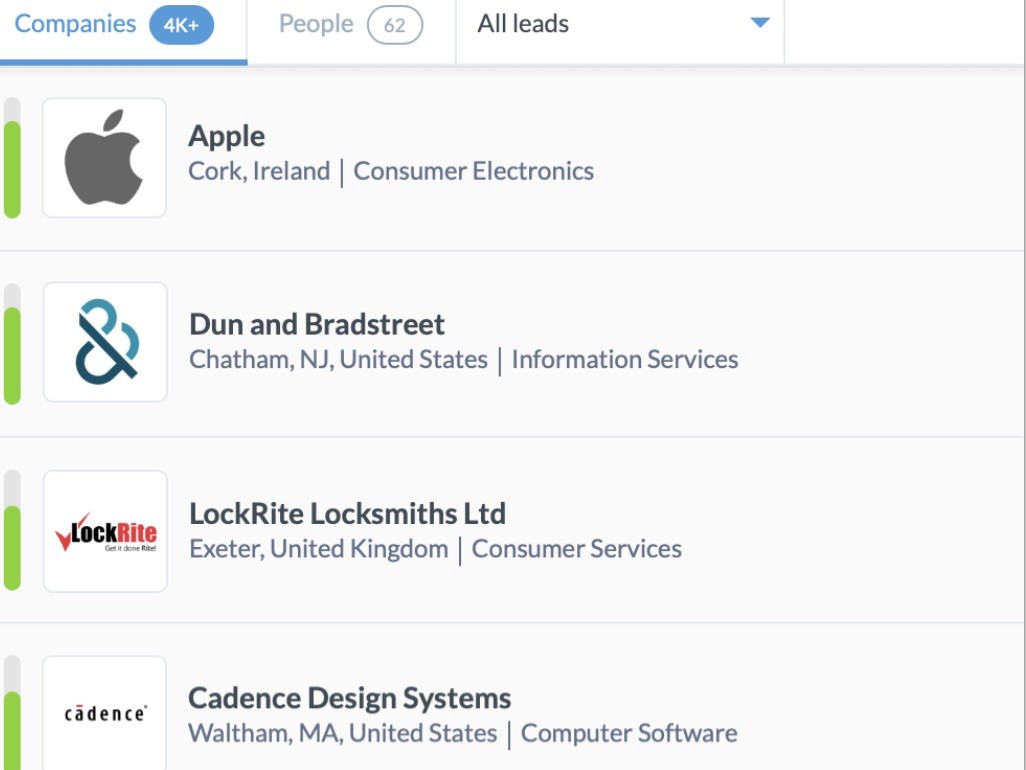This screenshot has height=770, width=1026.
Task: Click the Cadence logo thumbnail
Action: coord(106,713)
